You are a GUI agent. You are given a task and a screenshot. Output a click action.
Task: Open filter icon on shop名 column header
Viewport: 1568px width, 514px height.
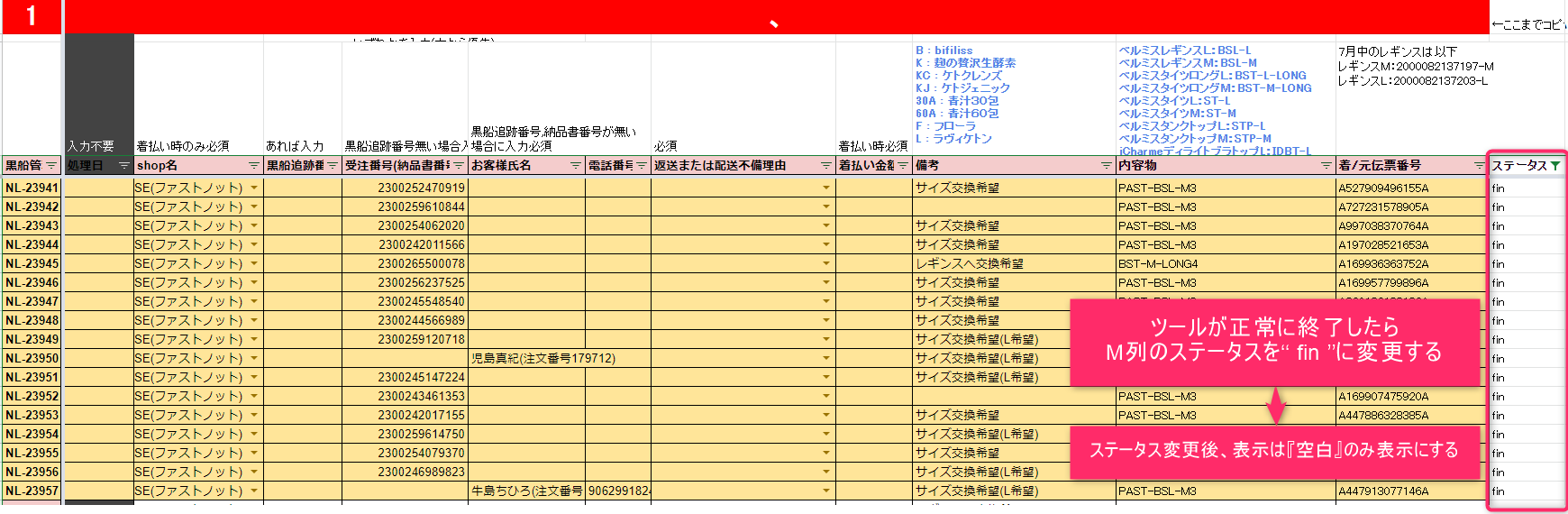254,165
